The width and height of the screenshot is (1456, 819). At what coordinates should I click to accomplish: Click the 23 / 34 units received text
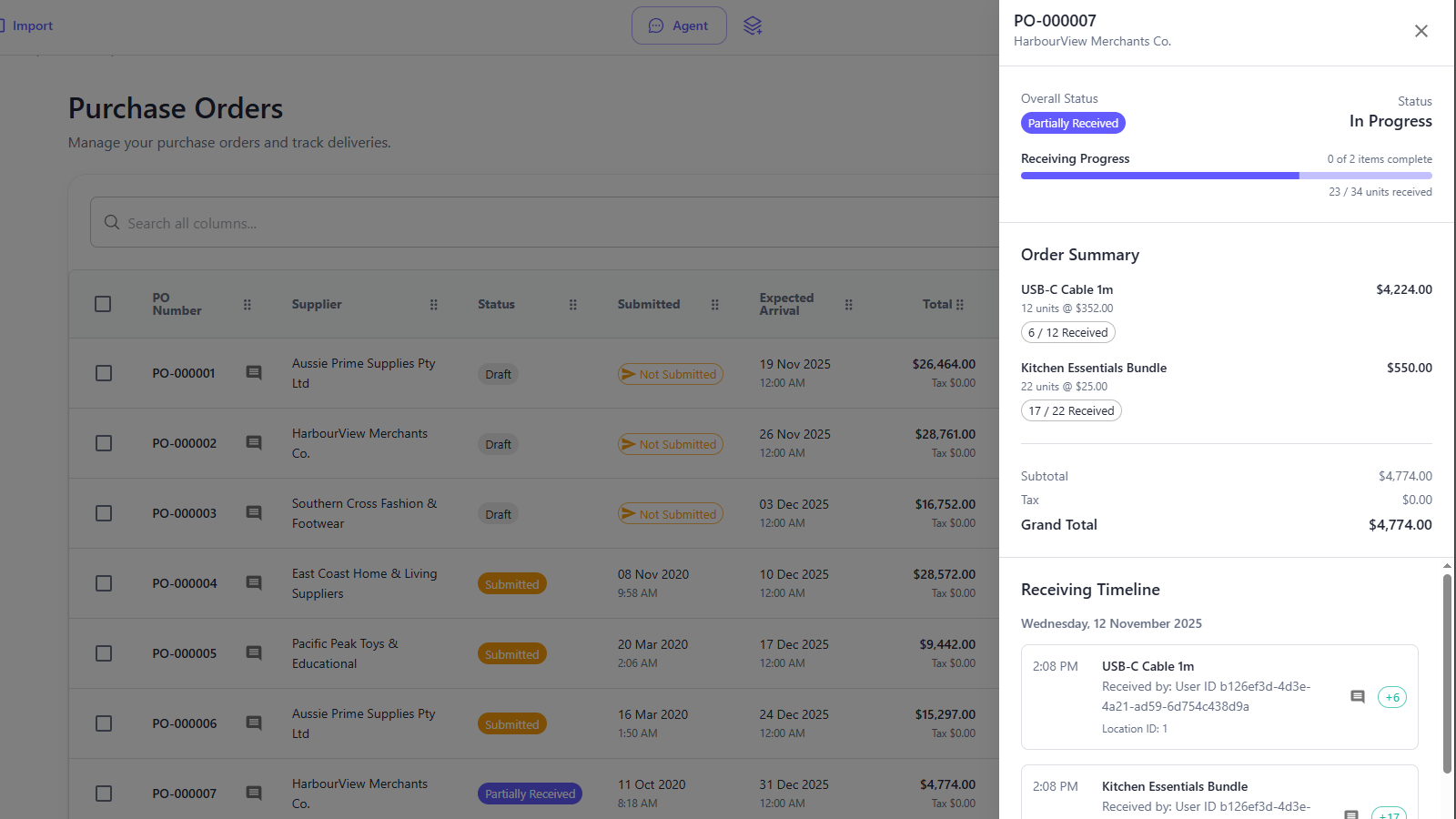pyautogui.click(x=1380, y=192)
